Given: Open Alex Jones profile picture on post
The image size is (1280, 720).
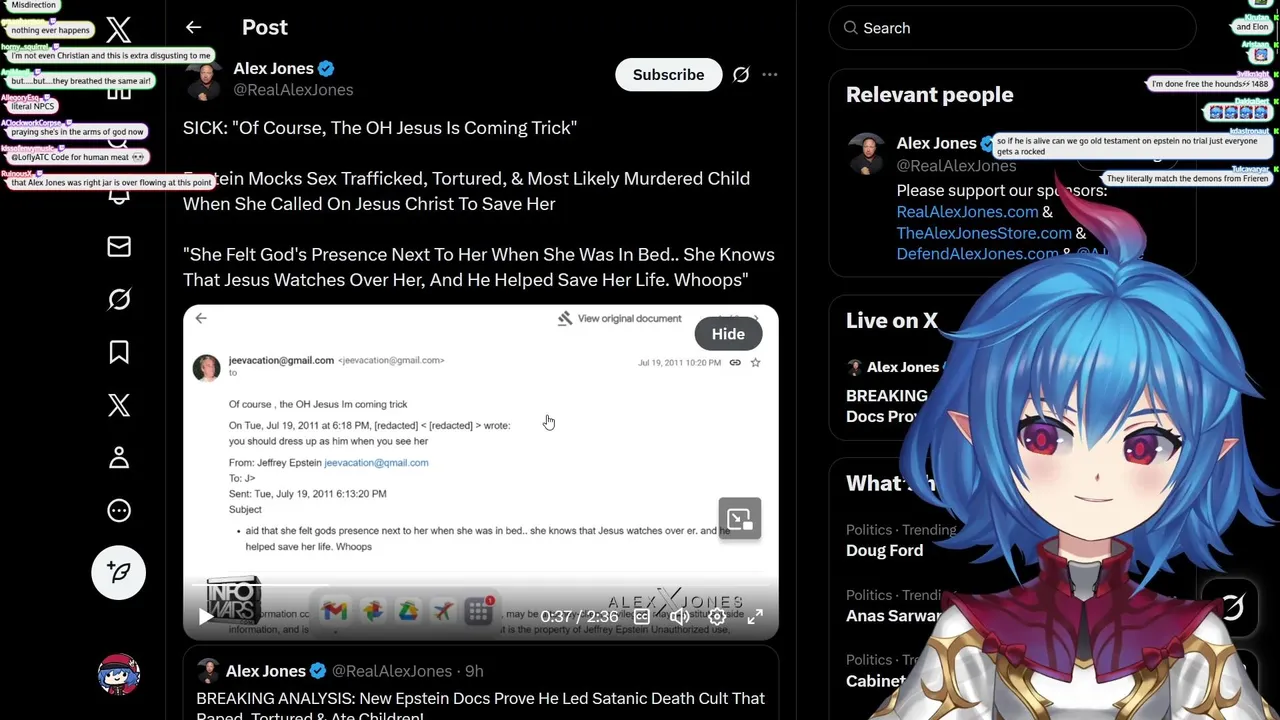Looking at the screenshot, I should pos(204,80).
